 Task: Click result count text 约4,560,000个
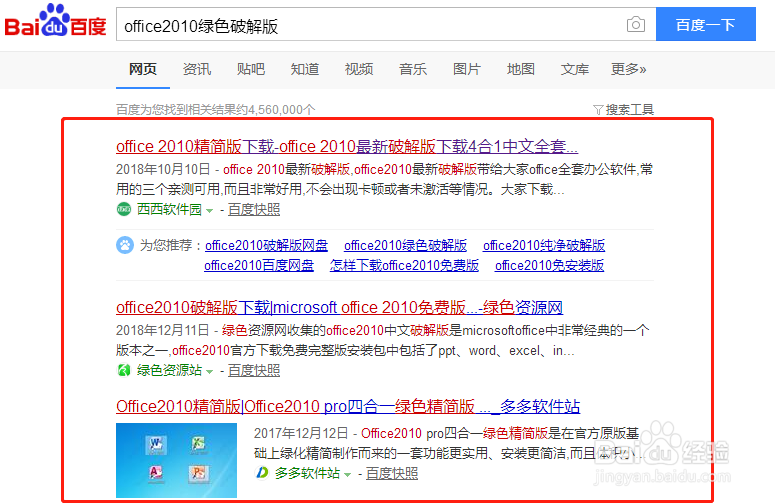(275, 110)
